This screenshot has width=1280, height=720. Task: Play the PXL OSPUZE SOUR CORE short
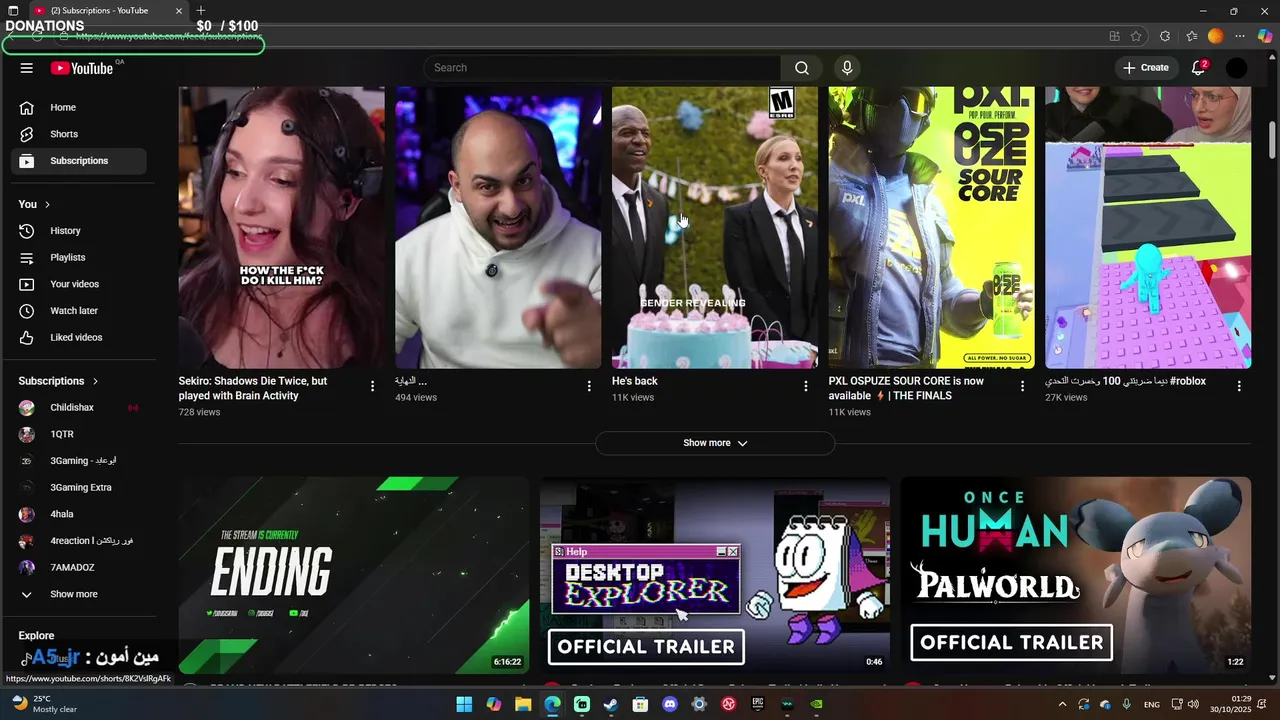click(931, 227)
